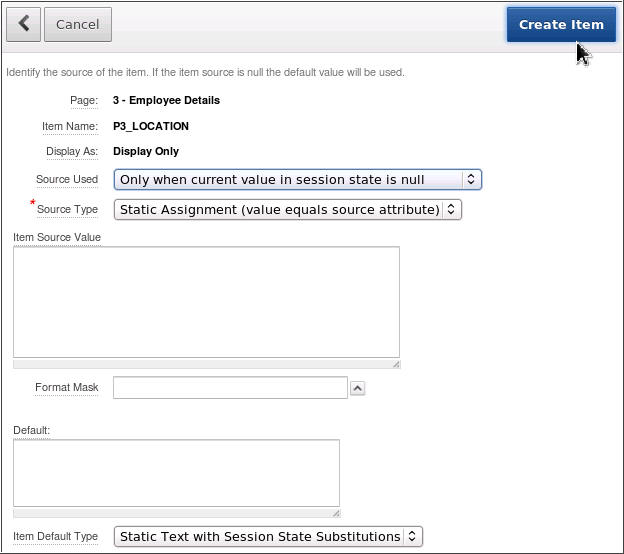
Task: Click the Source Type label link
Action: (x=67, y=209)
